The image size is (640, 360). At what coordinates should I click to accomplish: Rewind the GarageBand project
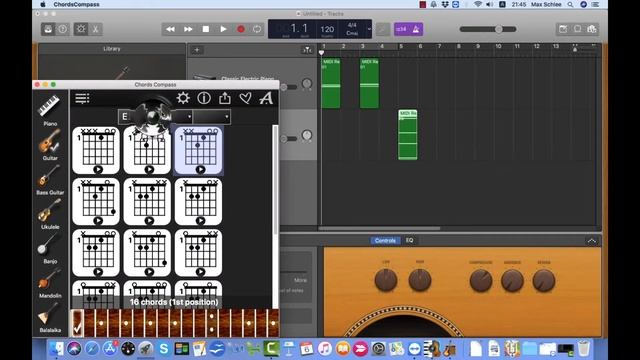(170, 29)
